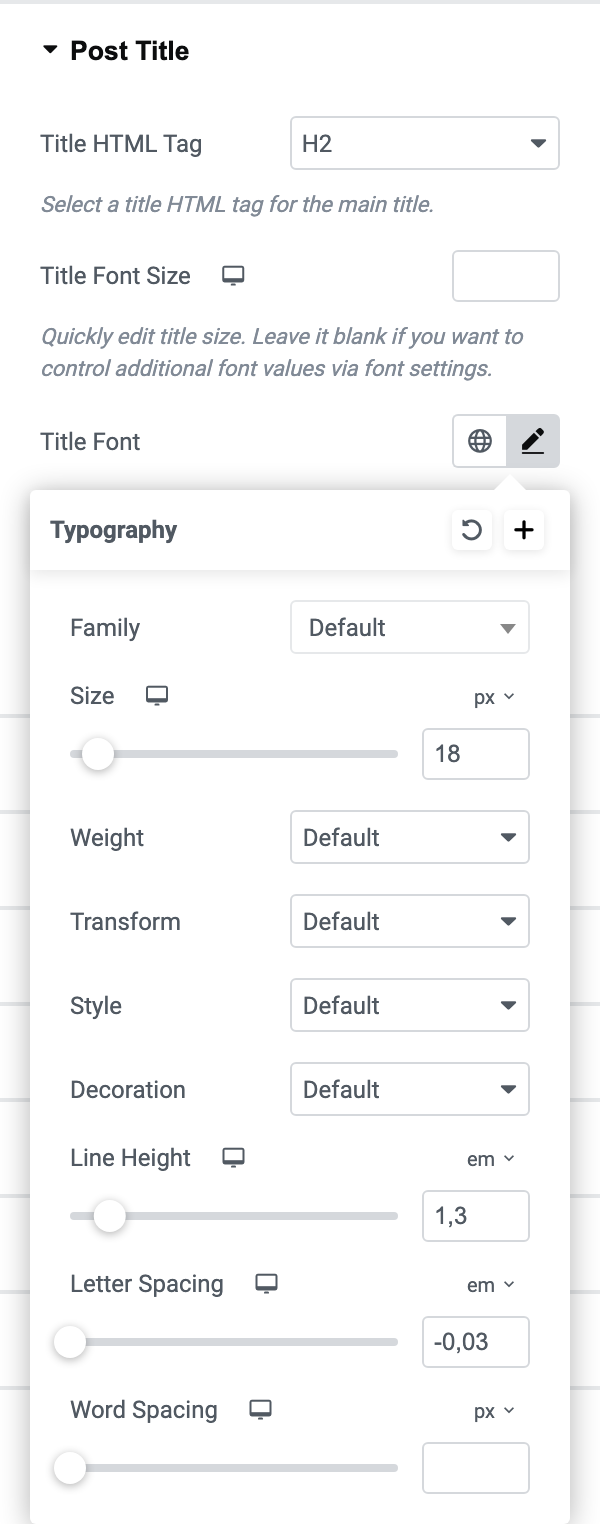This screenshot has height=1524, width=600.
Task: Change the Size unit px selector
Action: (x=494, y=697)
